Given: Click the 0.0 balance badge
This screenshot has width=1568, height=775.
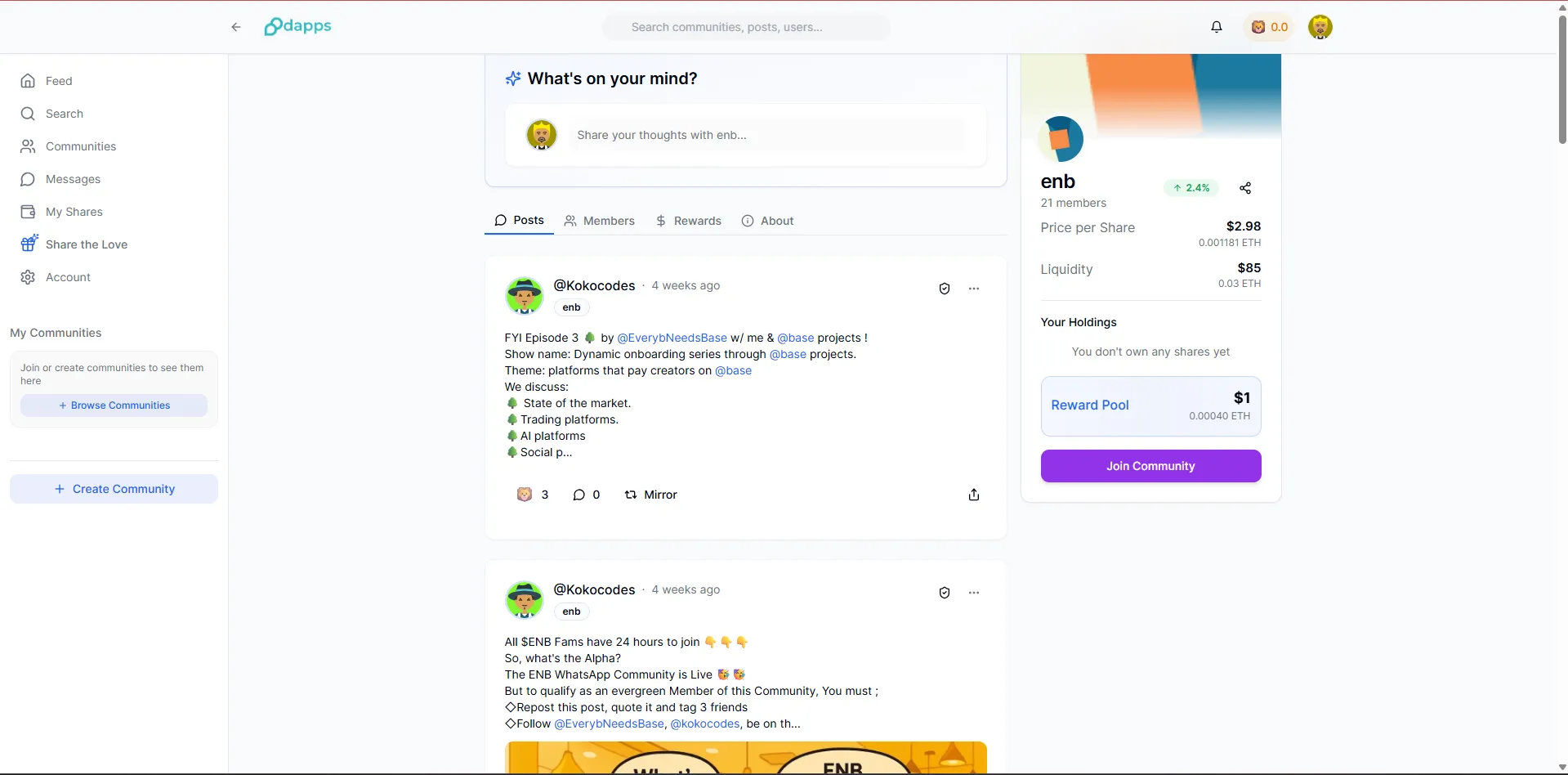Looking at the screenshot, I should click(x=1269, y=27).
